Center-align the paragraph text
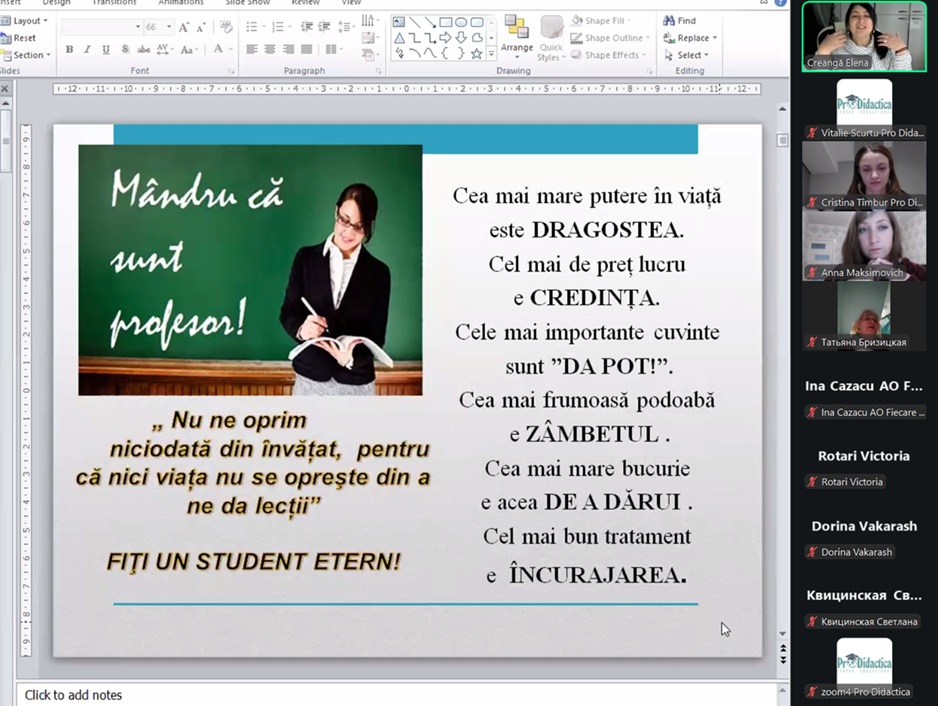The image size is (938, 706). 270,49
